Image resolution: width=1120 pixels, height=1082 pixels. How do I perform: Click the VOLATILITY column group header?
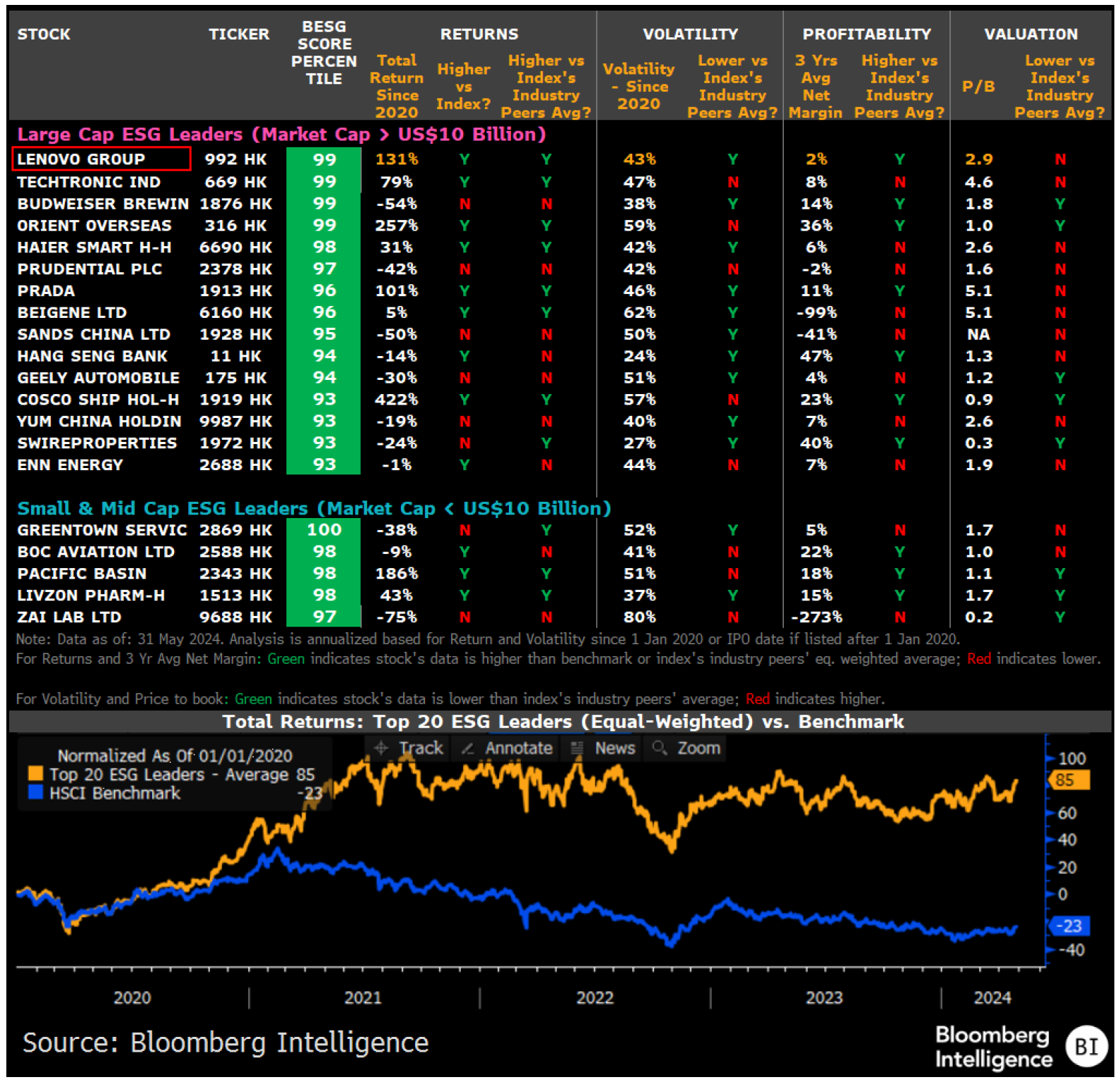[x=689, y=34]
